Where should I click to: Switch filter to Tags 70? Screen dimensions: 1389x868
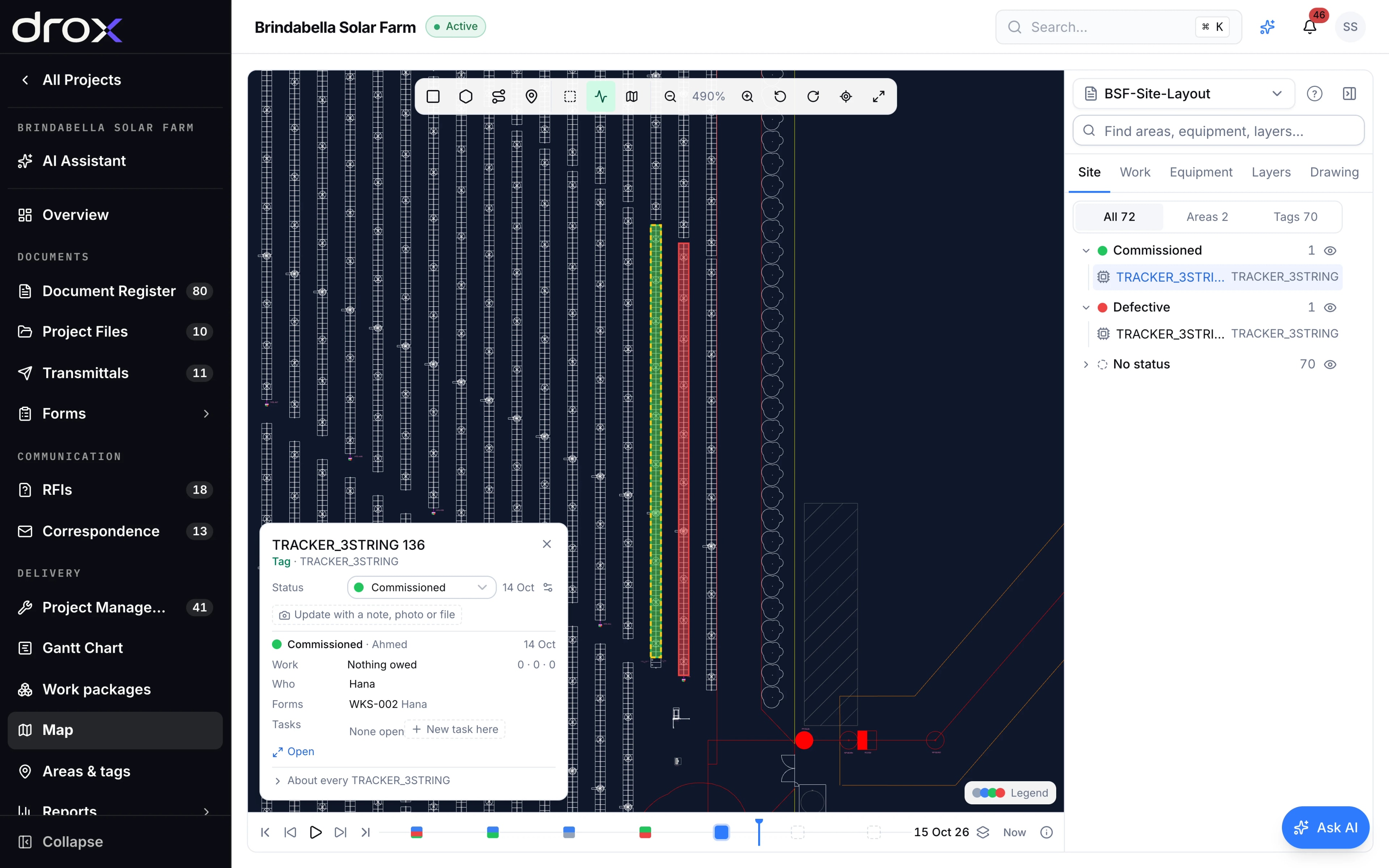point(1295,217)
